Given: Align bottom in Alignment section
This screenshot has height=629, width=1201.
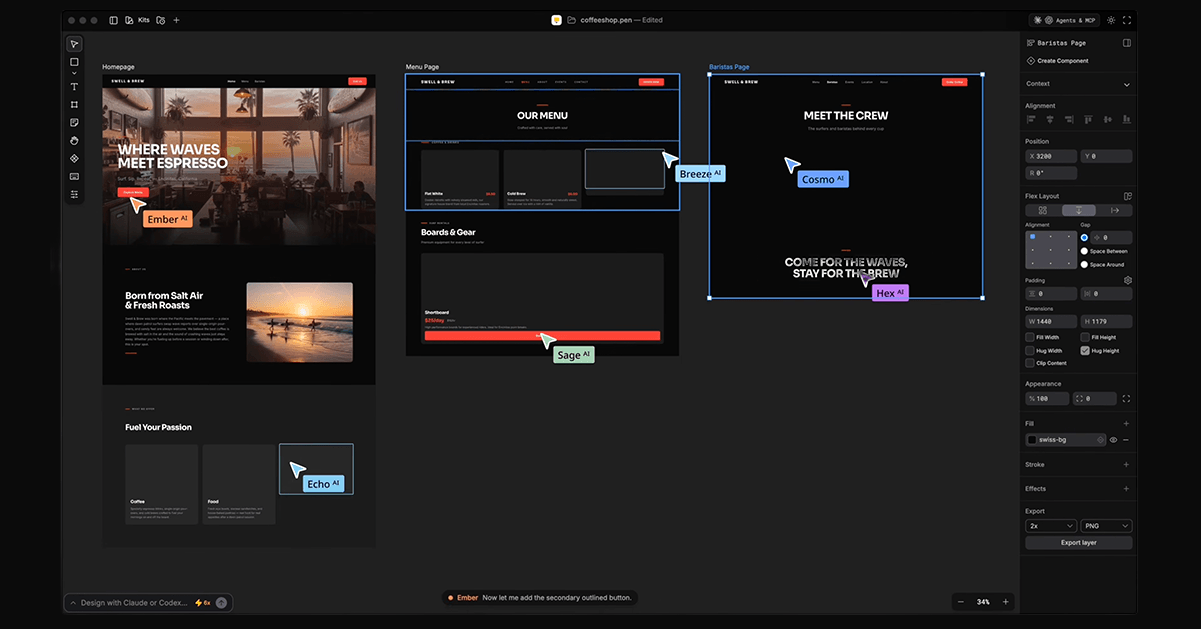Looking at the screenshot, I should (1126, 120).
